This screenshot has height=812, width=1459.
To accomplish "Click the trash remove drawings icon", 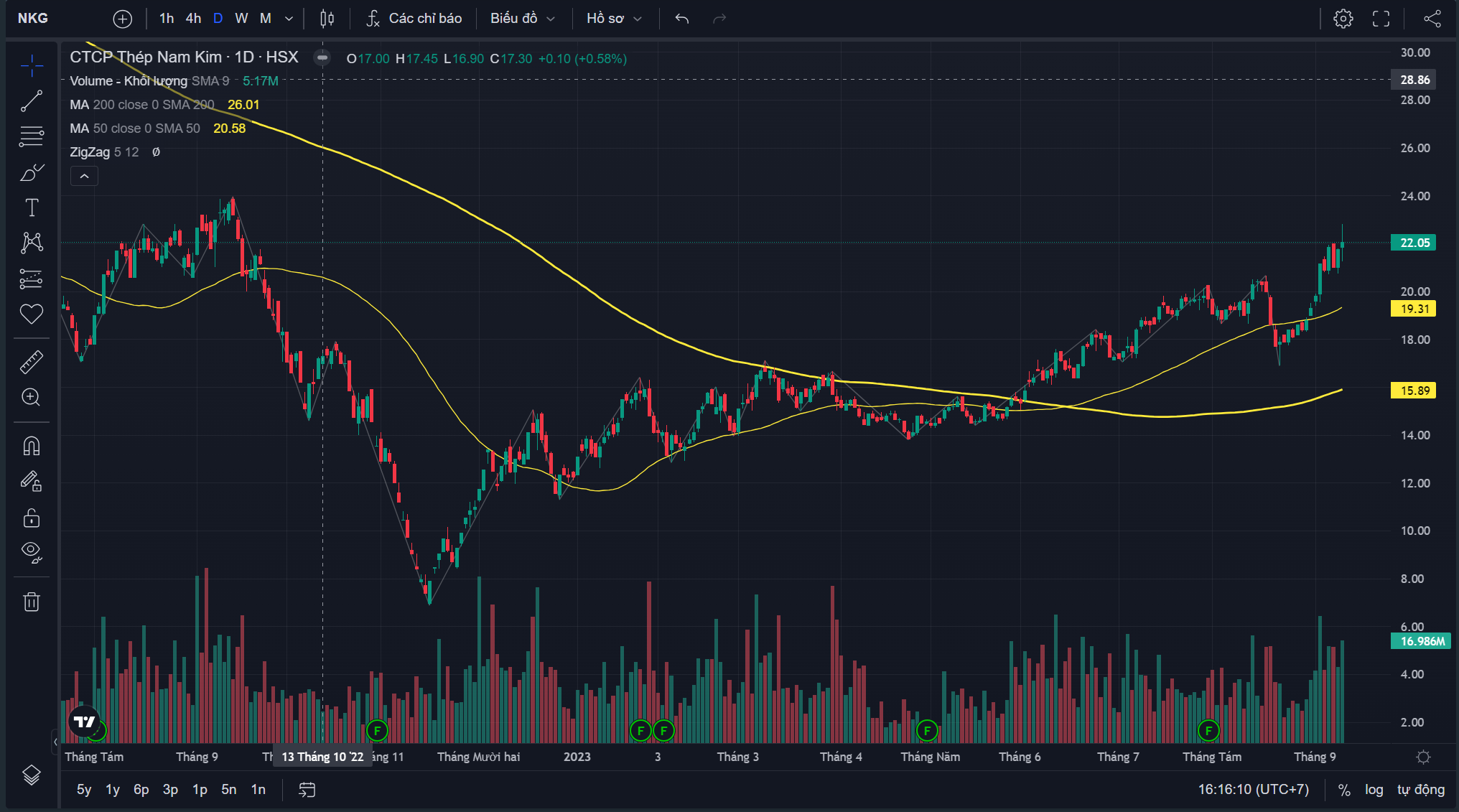I will [32, 602].
